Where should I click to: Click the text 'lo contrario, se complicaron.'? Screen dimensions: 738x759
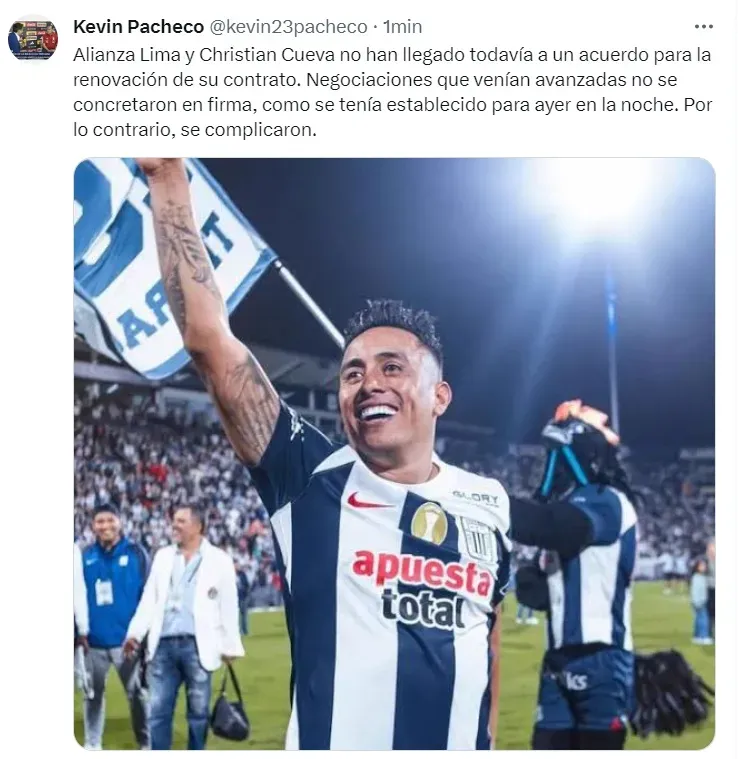point(195,130)
